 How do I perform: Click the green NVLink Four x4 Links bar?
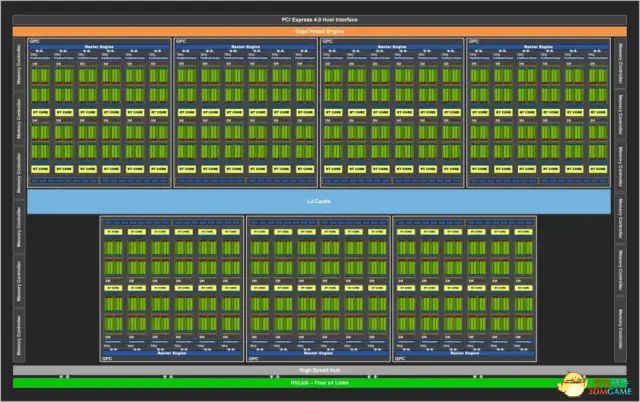click(x=320, y=383)
